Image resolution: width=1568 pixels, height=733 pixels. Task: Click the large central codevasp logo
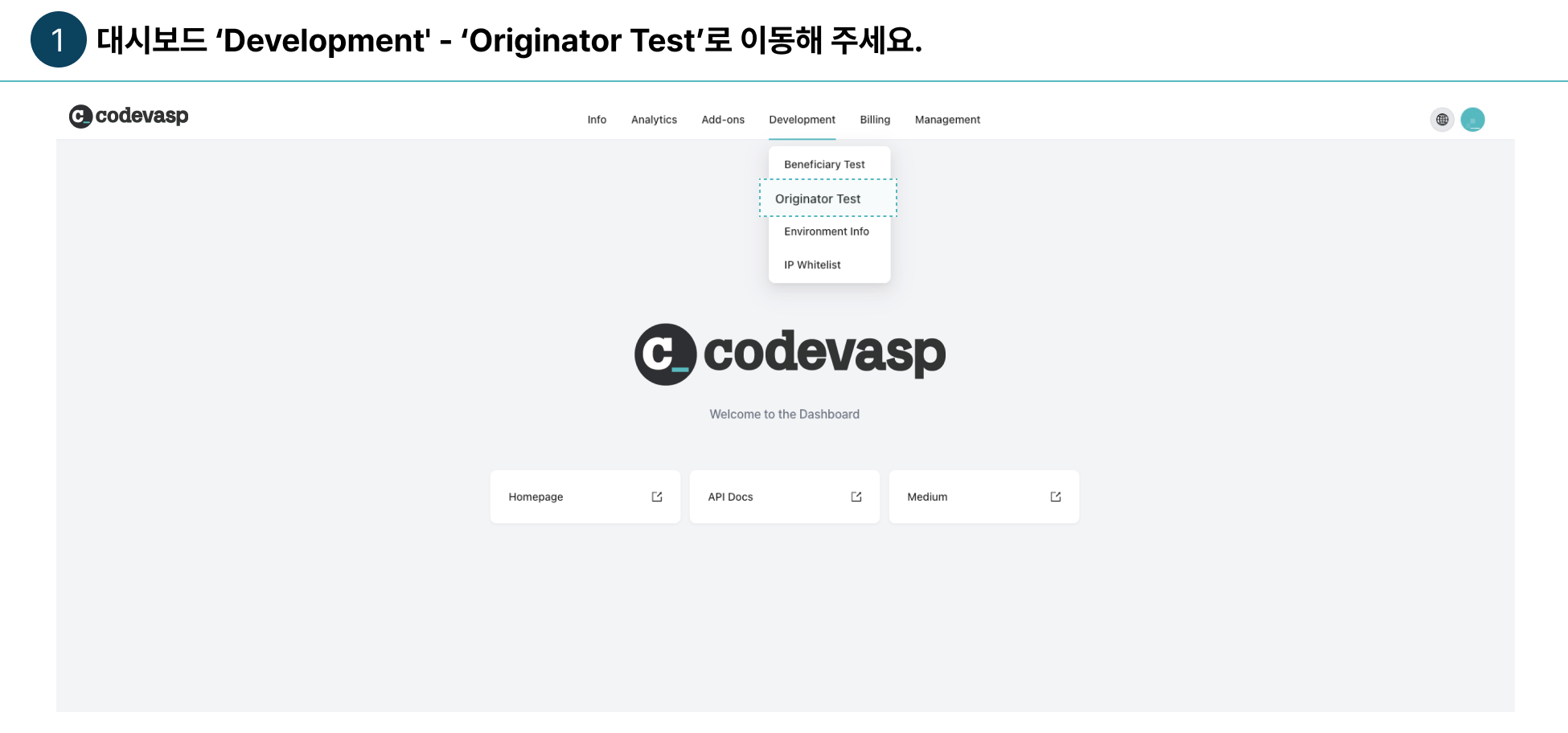pos(790,354)
